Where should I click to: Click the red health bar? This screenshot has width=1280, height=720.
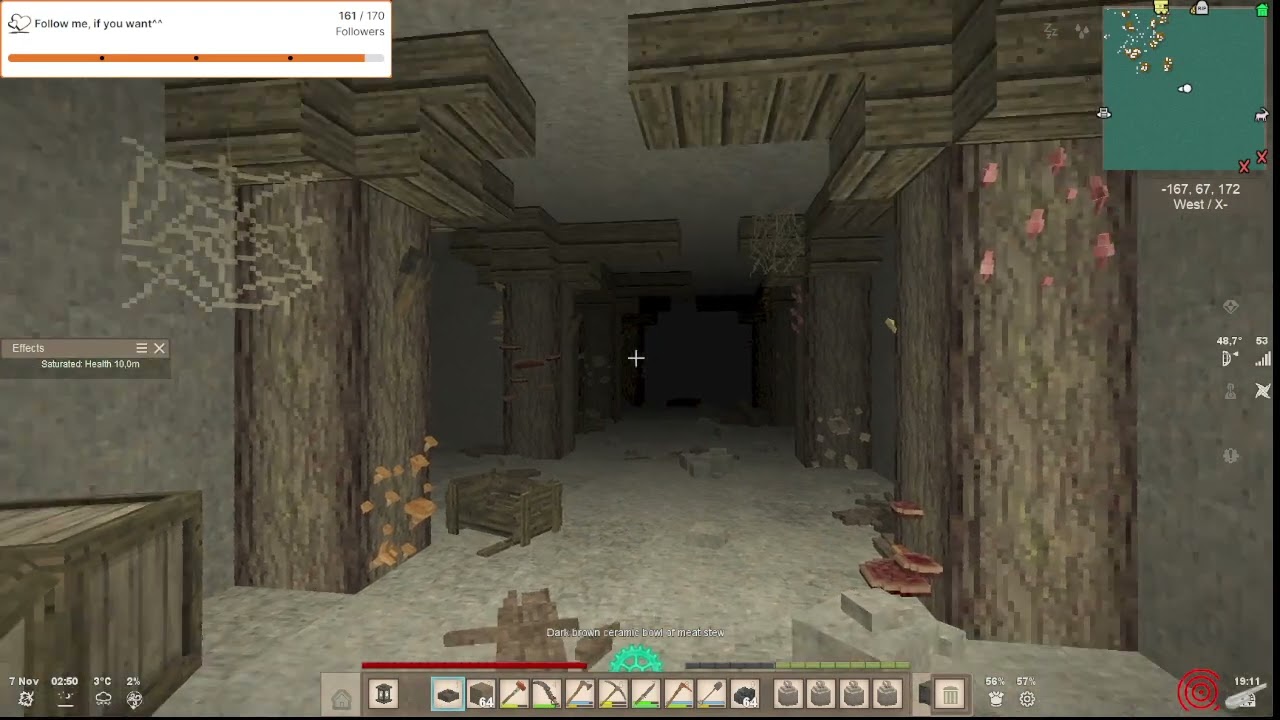point(474,665)
